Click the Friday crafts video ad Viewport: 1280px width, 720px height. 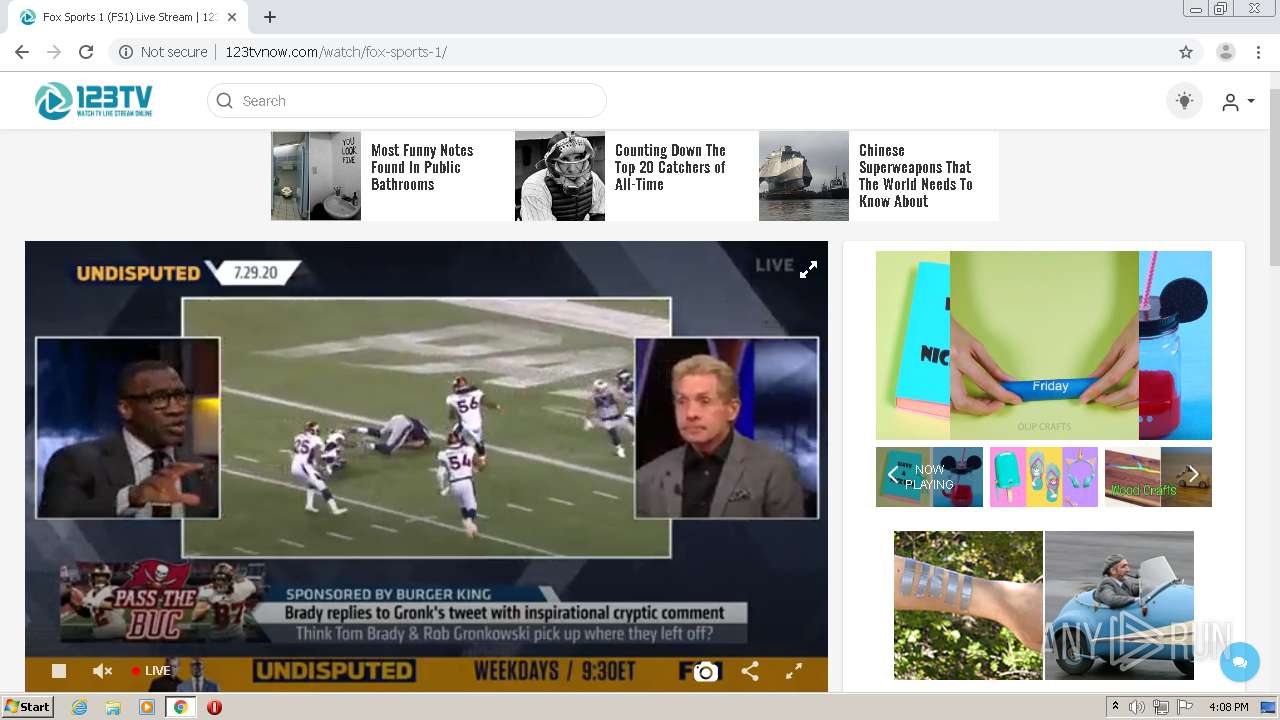point(1044,345)
